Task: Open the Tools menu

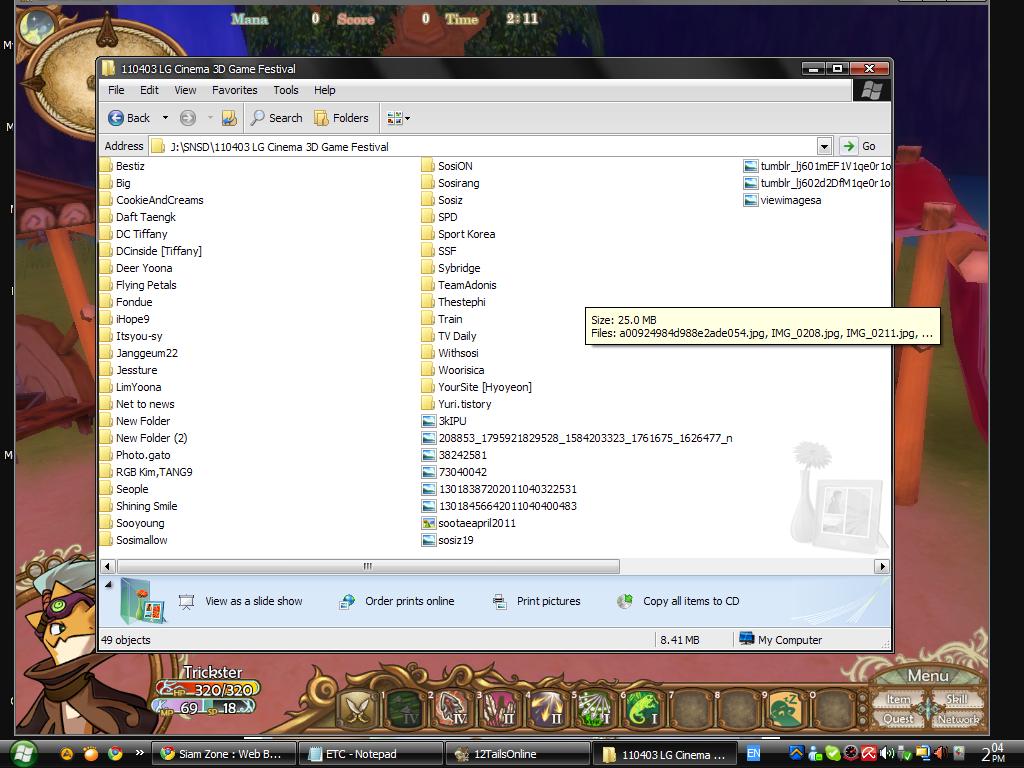Action: click(286, 90)
